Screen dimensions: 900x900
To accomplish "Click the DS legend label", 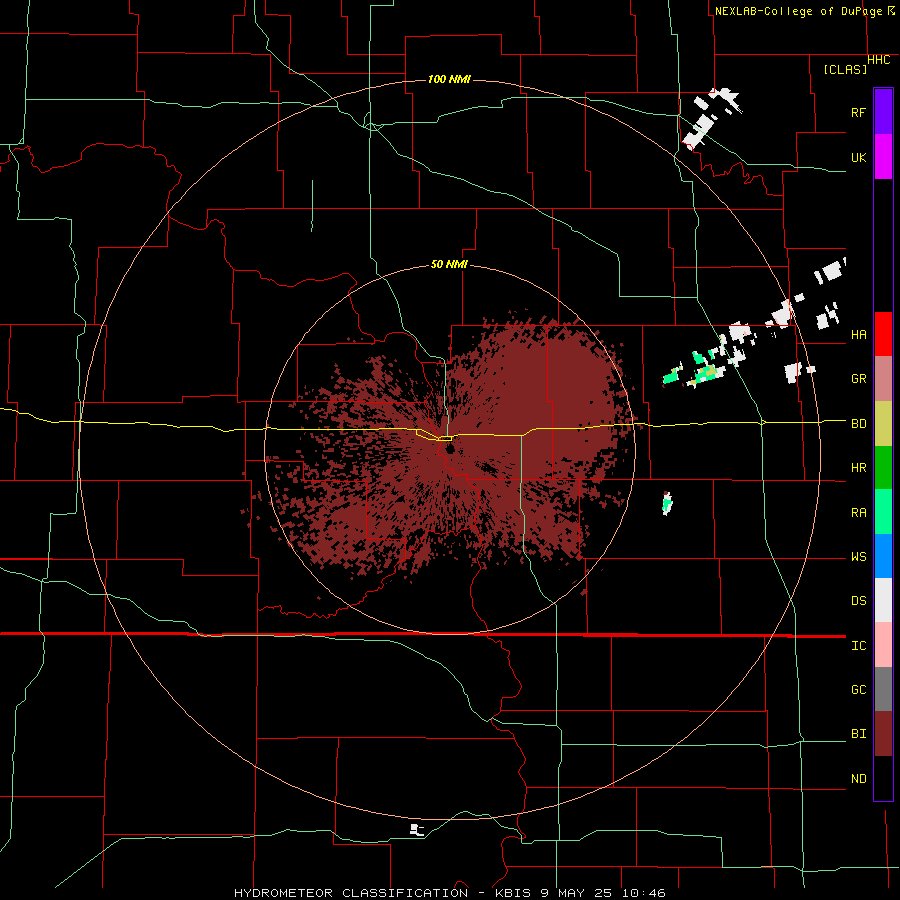I will 858,601.
